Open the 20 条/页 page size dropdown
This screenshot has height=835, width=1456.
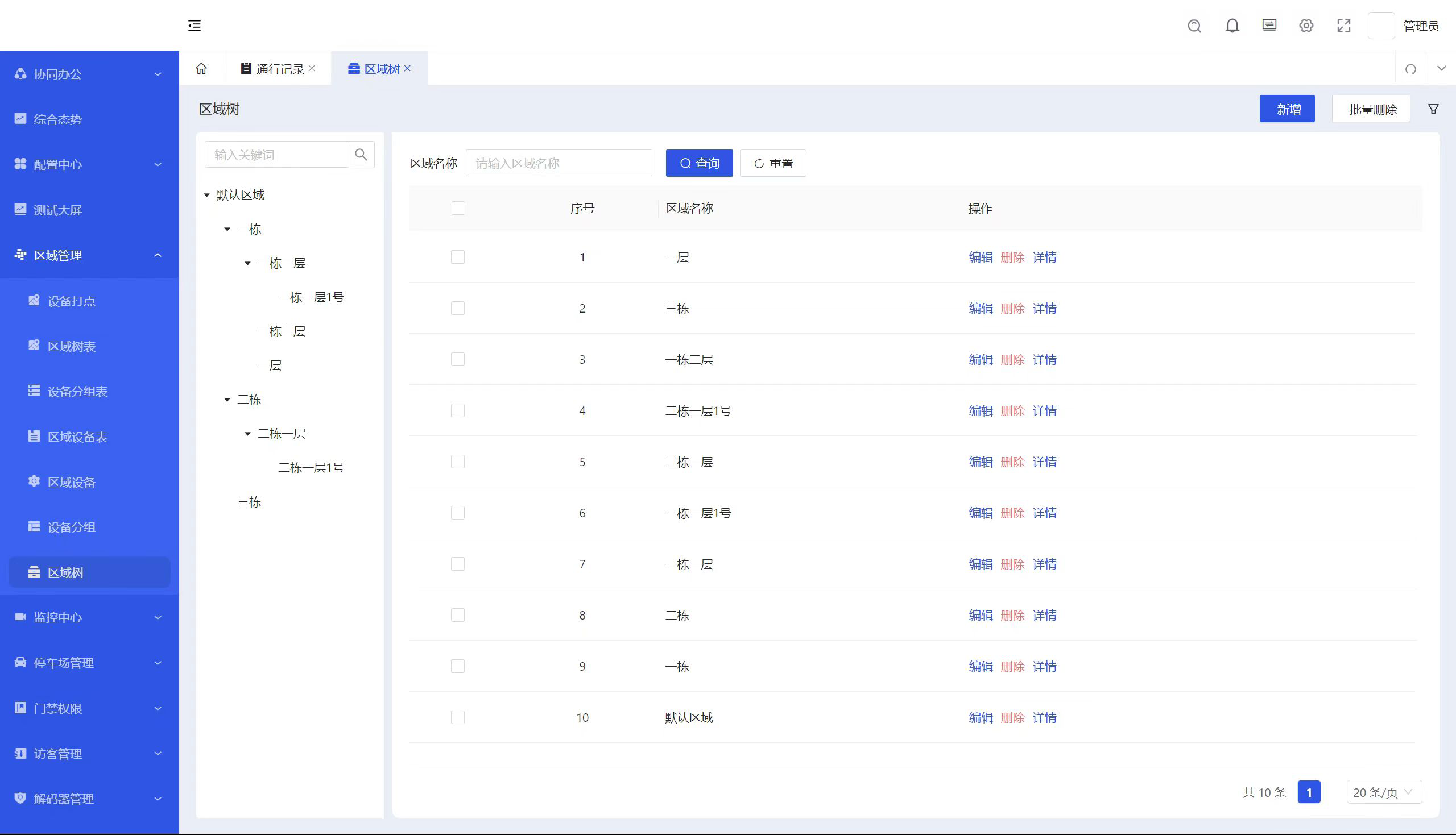coord(1384,792)
